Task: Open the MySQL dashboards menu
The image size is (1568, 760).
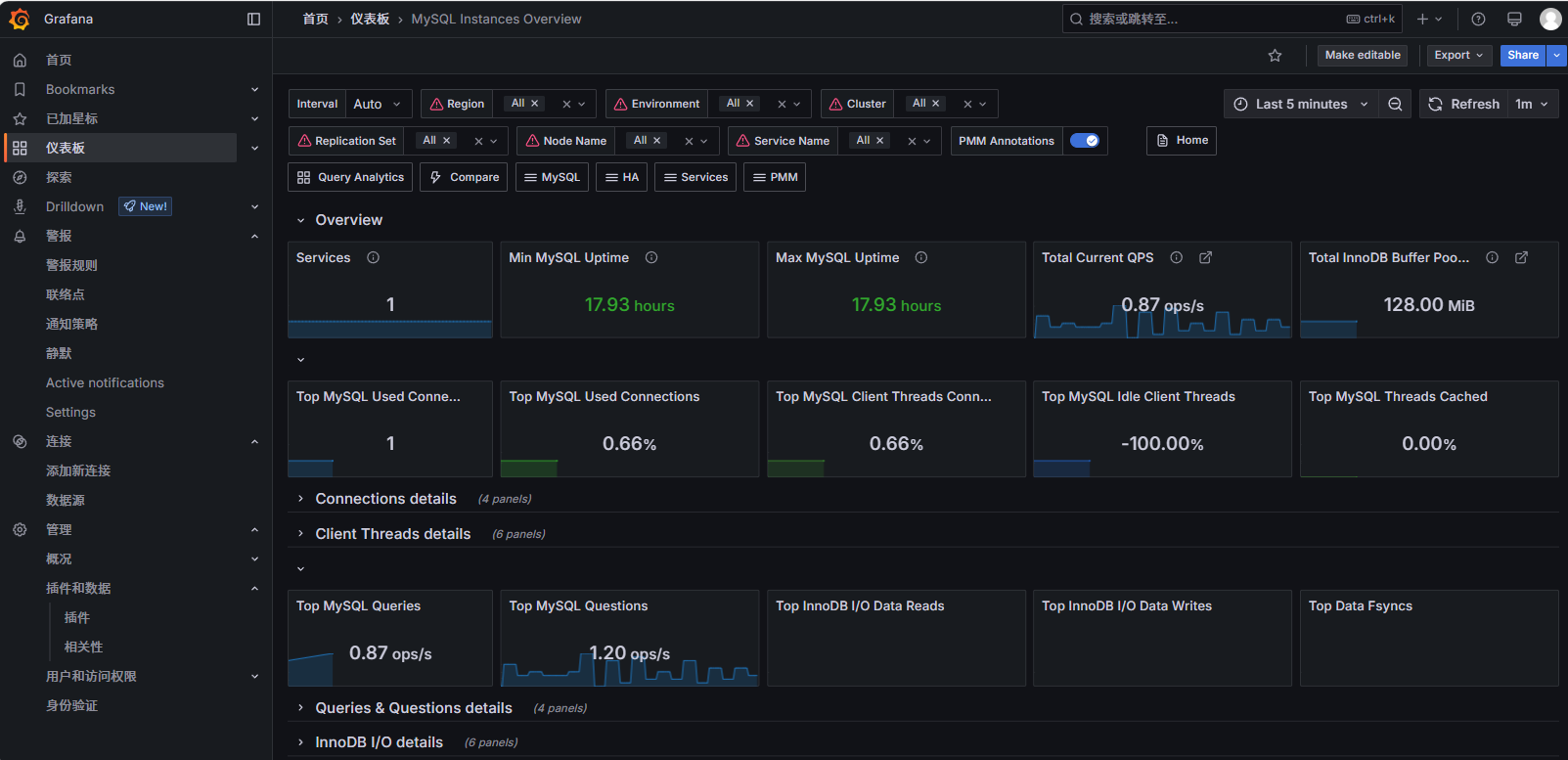Action: pos(552,177)
